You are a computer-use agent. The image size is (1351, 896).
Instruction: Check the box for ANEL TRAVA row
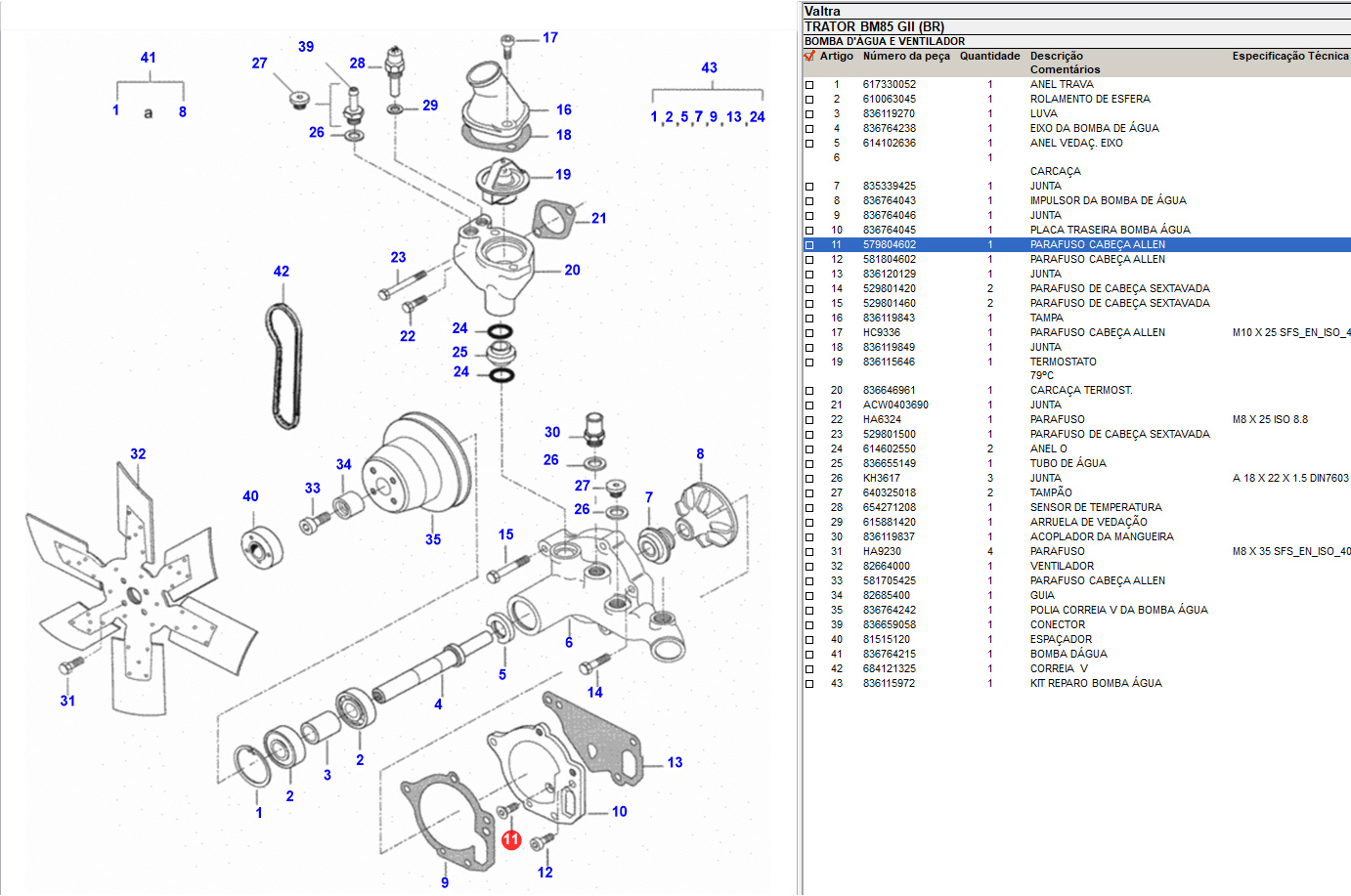coord(809,85)
